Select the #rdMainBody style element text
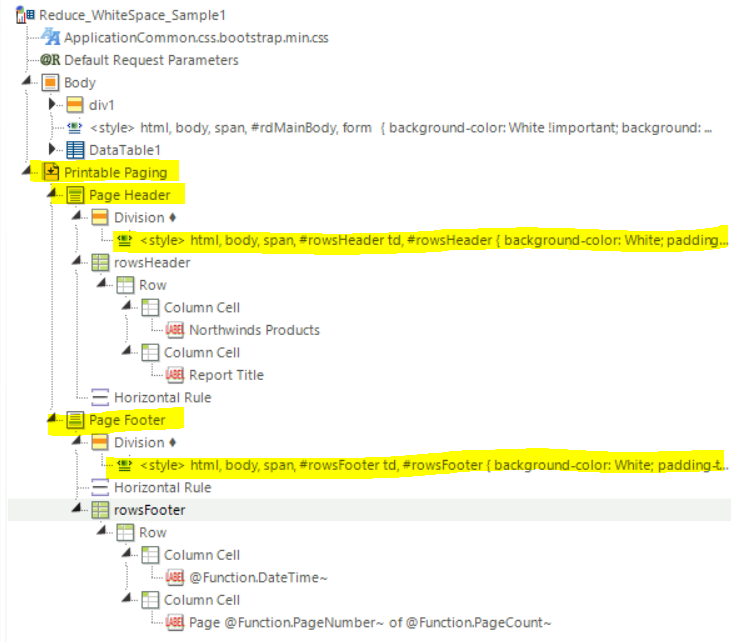Viewport: 731px width, 642px height. pos(400,128)
